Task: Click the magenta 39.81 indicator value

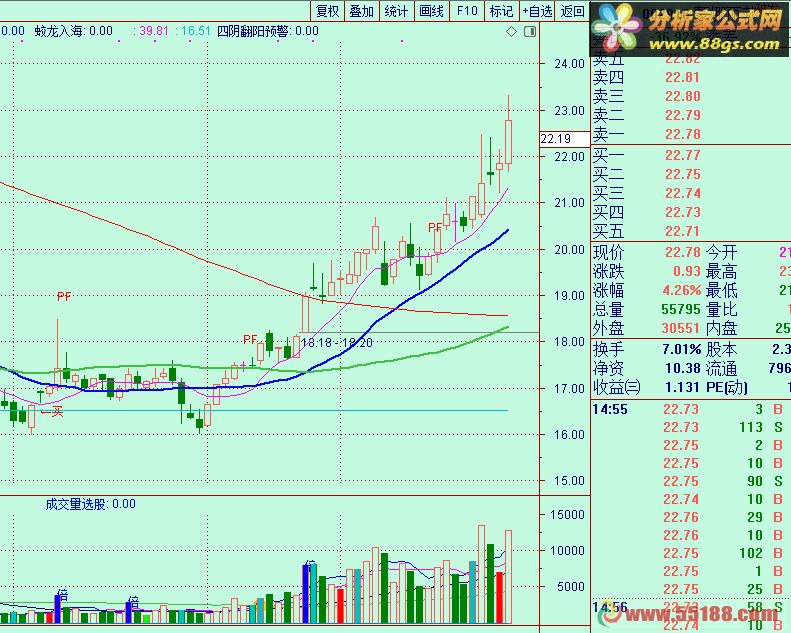Action: tap(154, 31)
